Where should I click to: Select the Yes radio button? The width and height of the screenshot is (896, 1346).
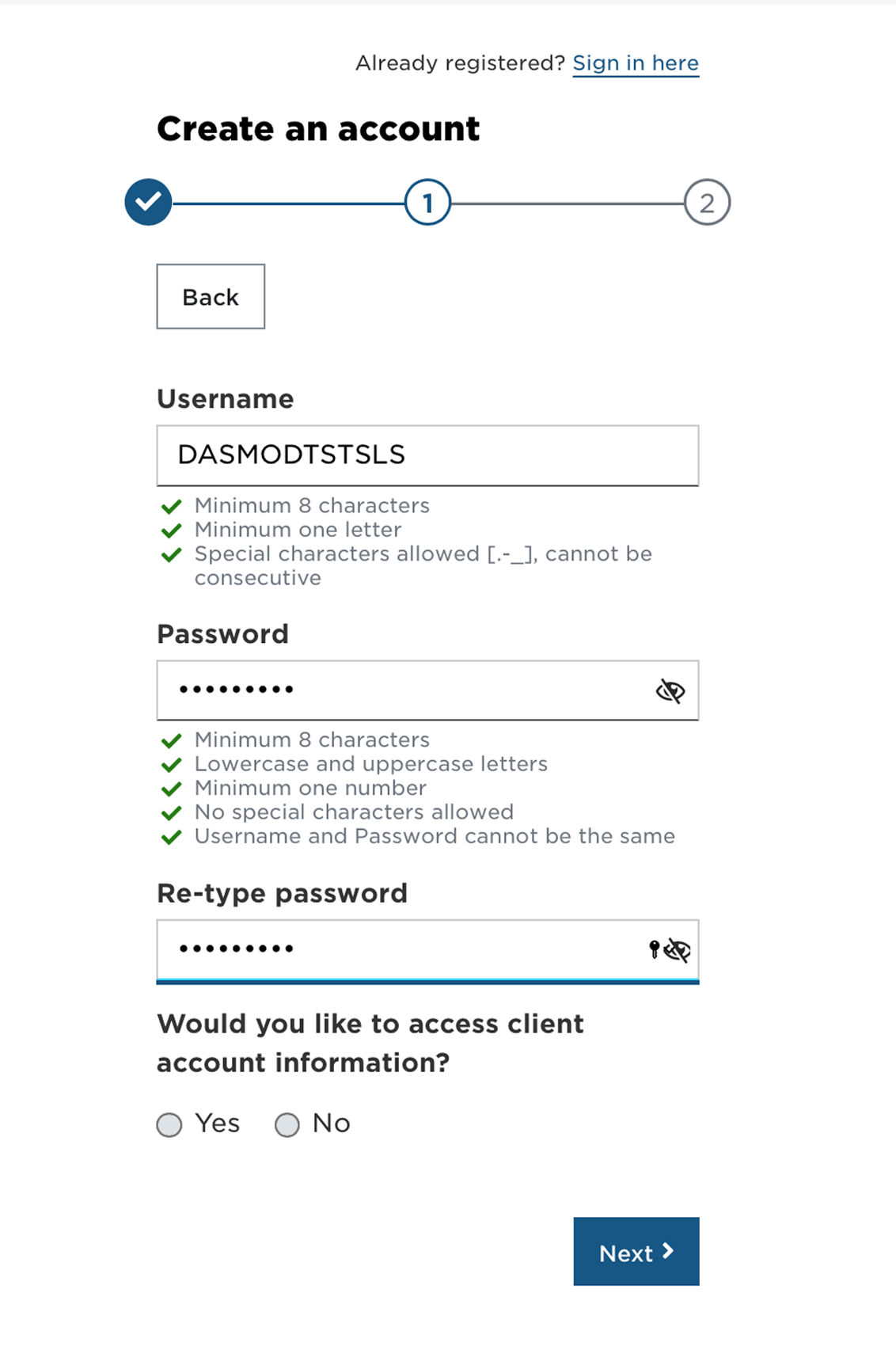169,1124
